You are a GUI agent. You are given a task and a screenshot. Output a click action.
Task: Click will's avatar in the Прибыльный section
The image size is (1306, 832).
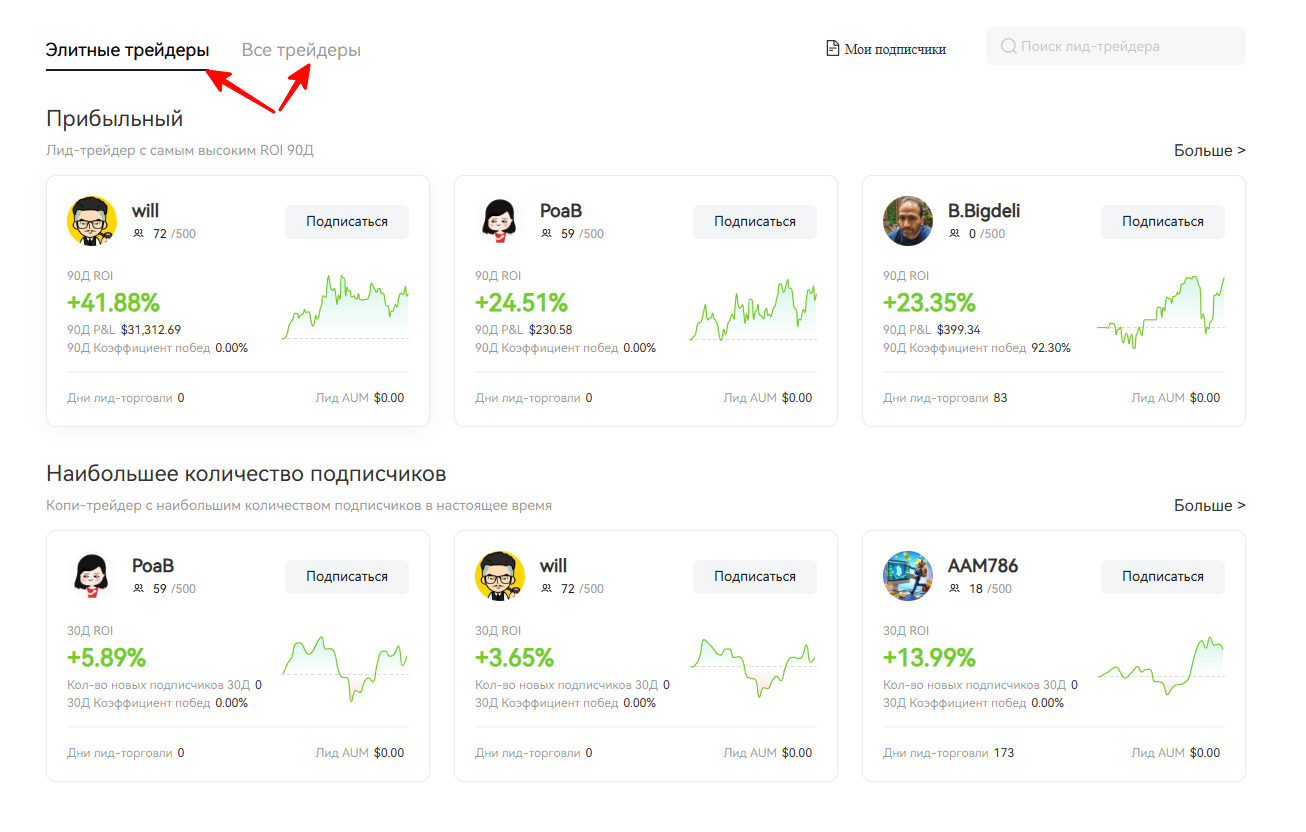point(92,221)
